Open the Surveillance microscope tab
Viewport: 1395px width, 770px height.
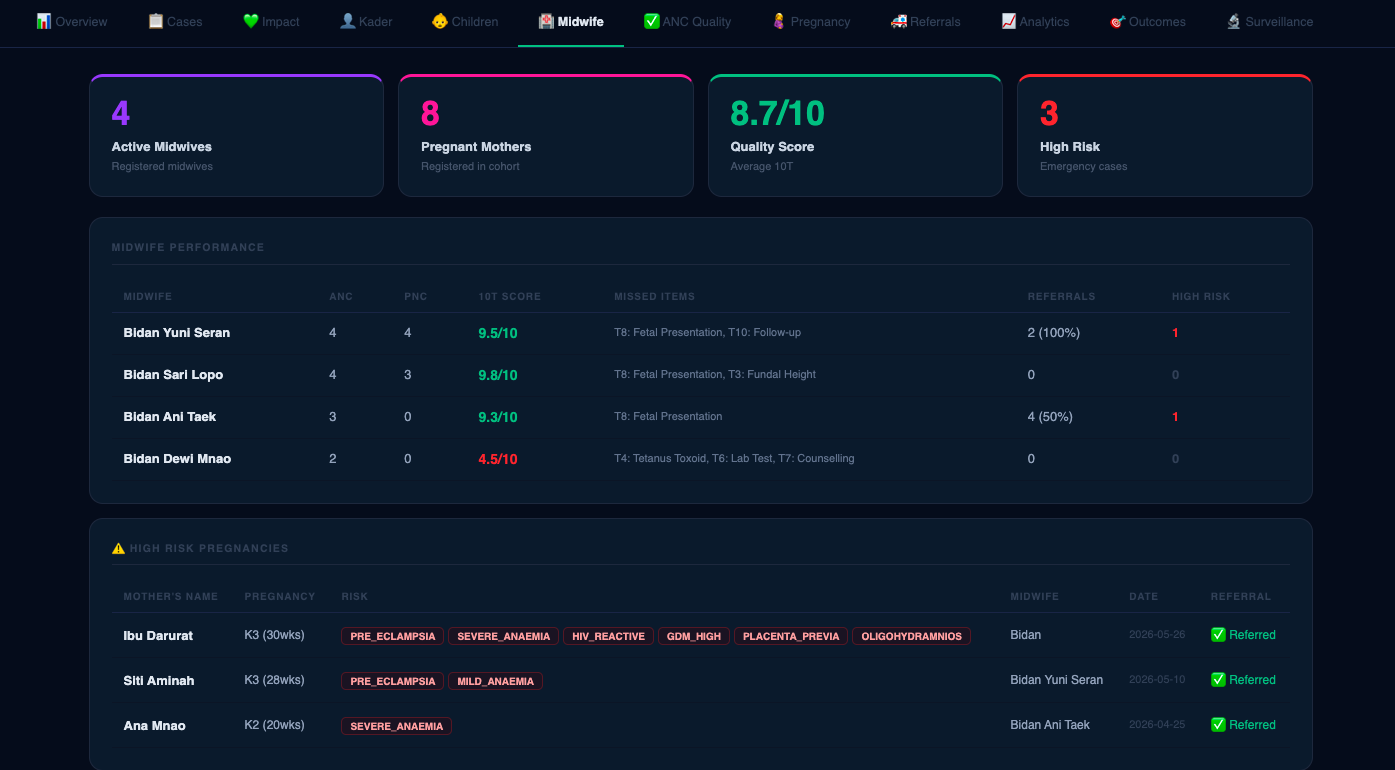(1270, 21)
